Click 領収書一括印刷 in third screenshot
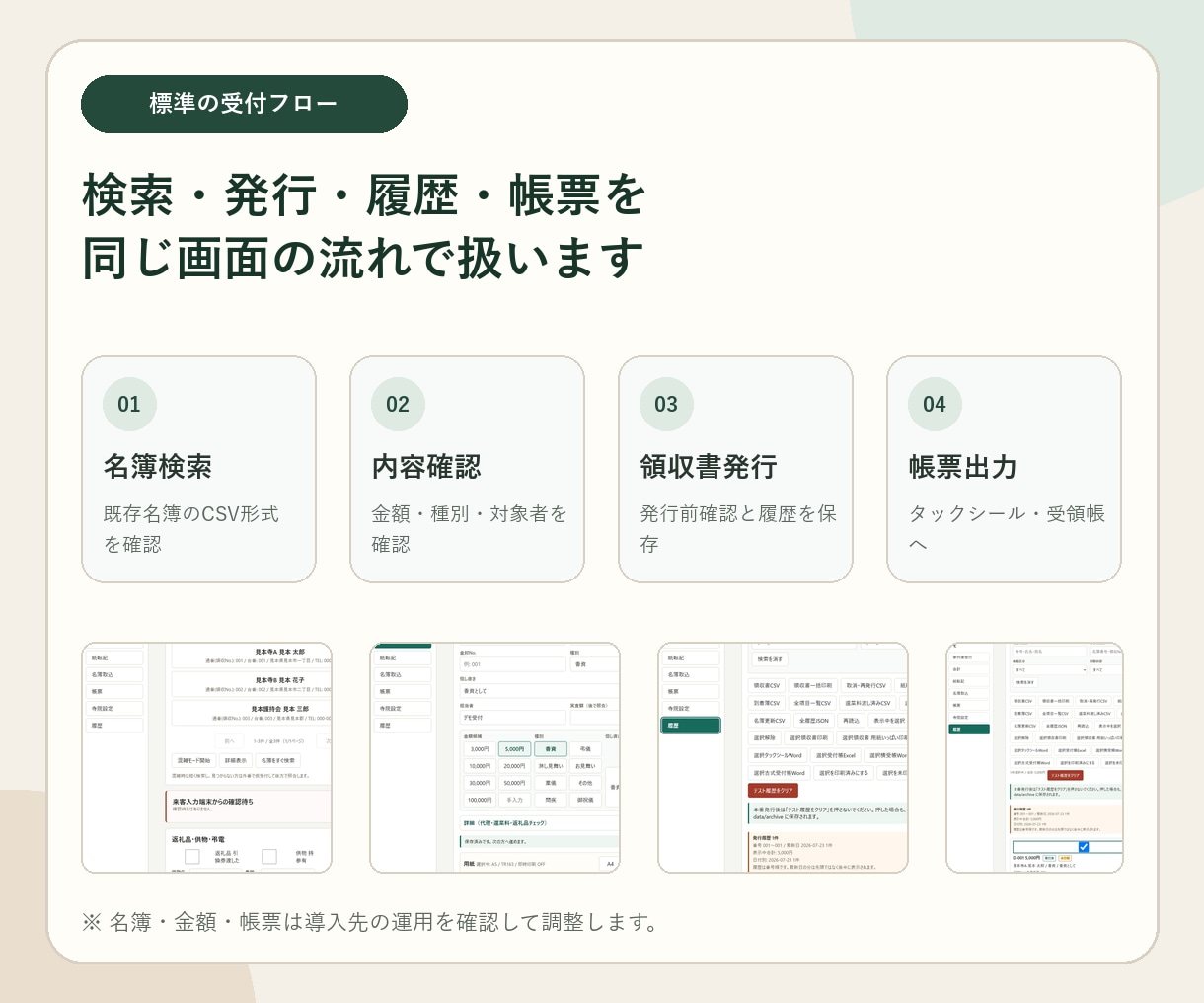1204x1003 pixels. [x=813, y=685]
